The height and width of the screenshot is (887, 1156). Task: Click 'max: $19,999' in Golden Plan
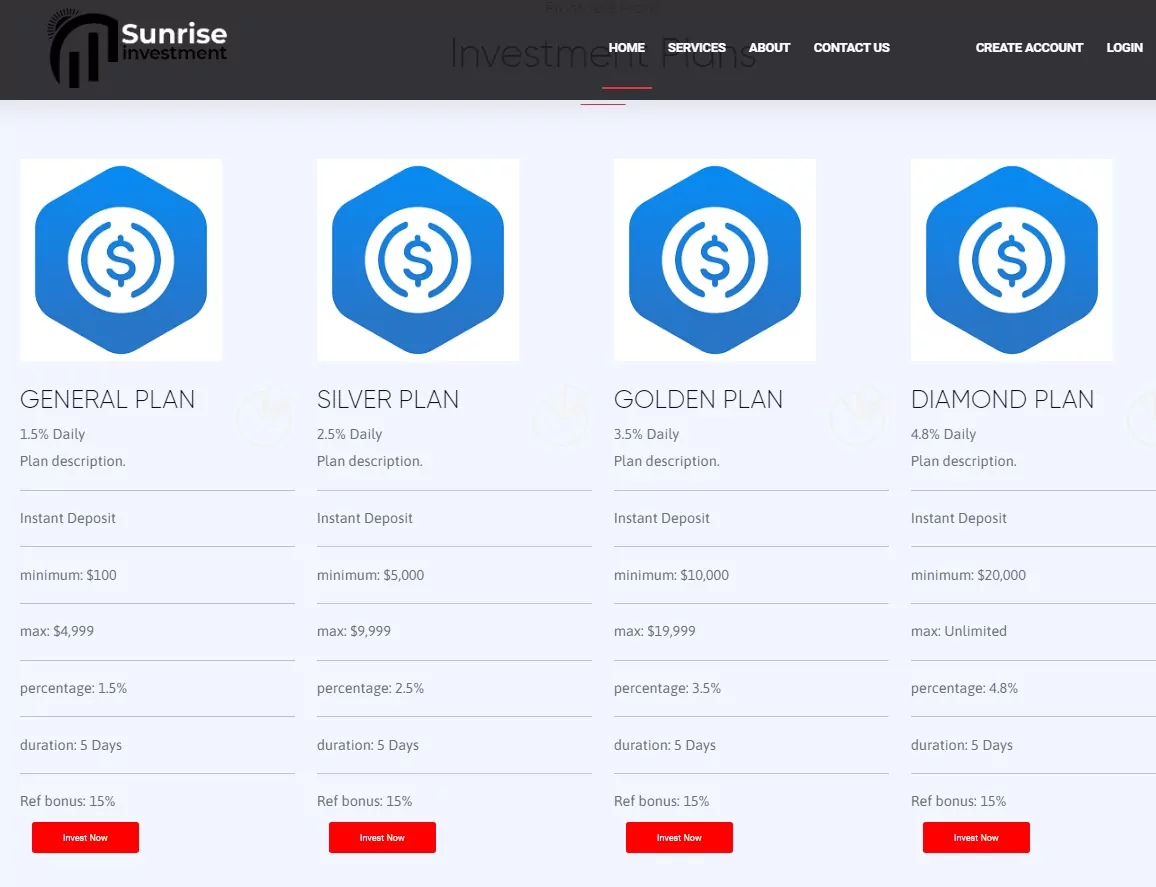tap(655, 631)
